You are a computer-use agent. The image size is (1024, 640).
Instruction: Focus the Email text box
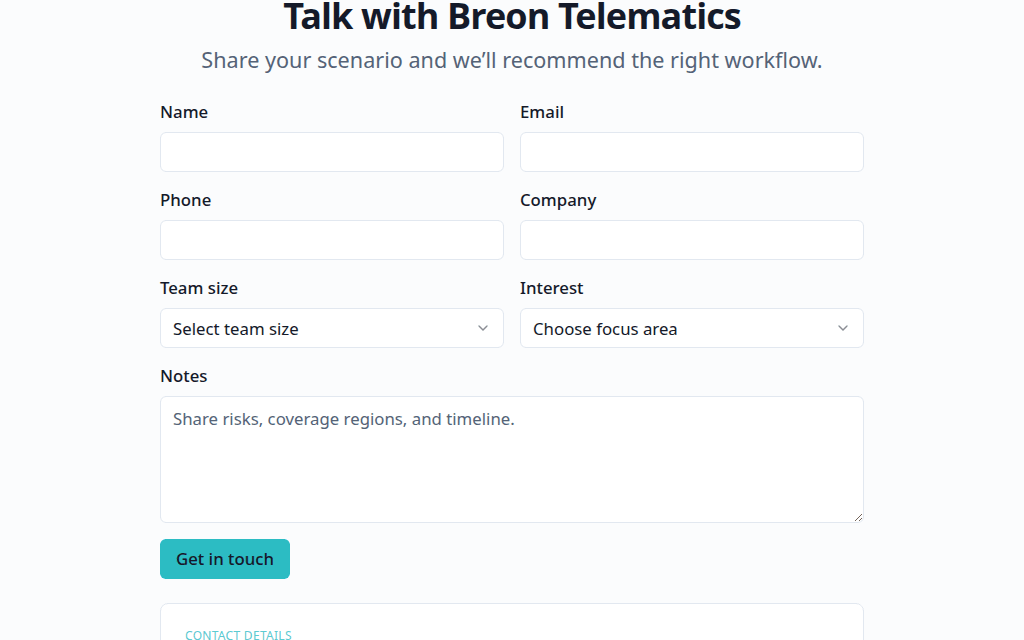click(691, 152)
